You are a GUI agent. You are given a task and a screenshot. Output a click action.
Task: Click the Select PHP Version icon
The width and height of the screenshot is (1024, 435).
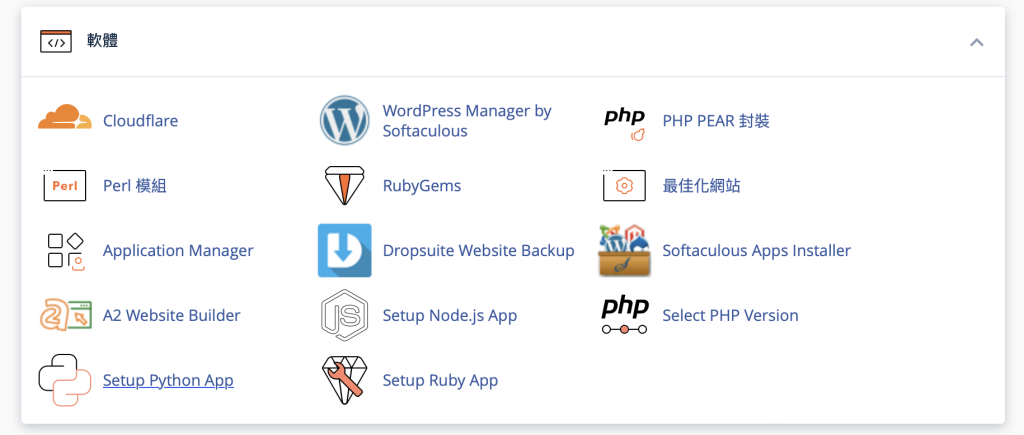pos(624,315)
